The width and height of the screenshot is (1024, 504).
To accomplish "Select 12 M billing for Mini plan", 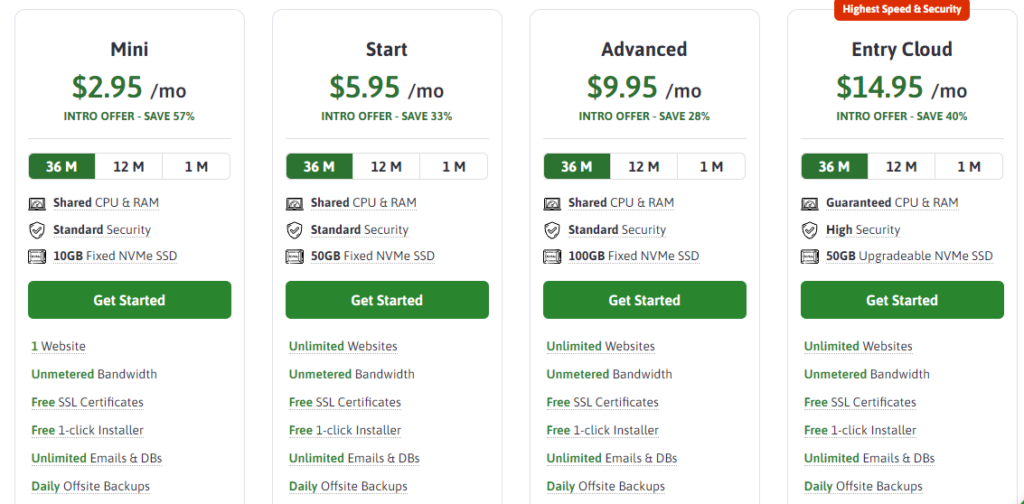I will [x=129, y=167].
